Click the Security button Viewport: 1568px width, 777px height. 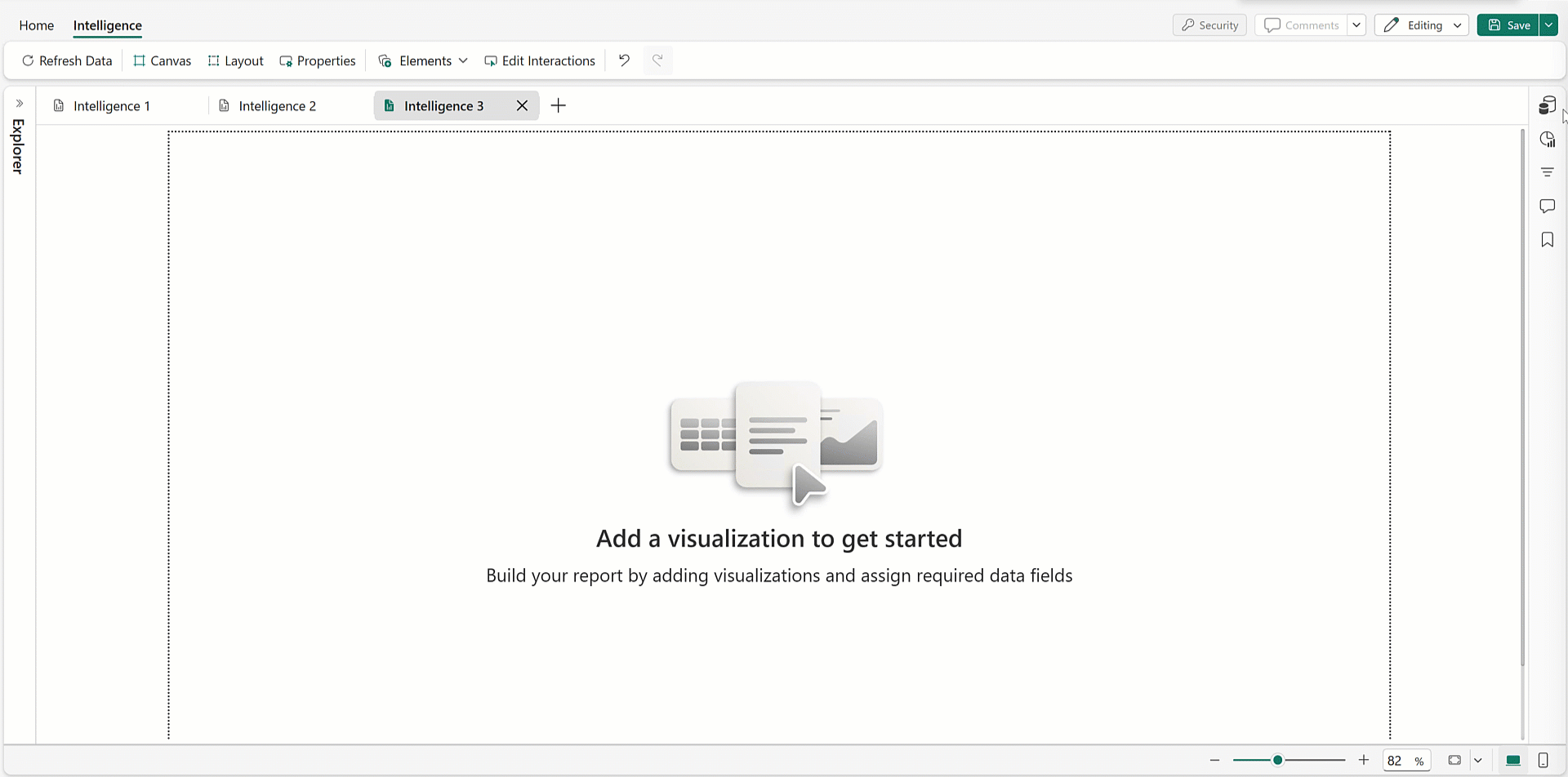pos(1209,25)
